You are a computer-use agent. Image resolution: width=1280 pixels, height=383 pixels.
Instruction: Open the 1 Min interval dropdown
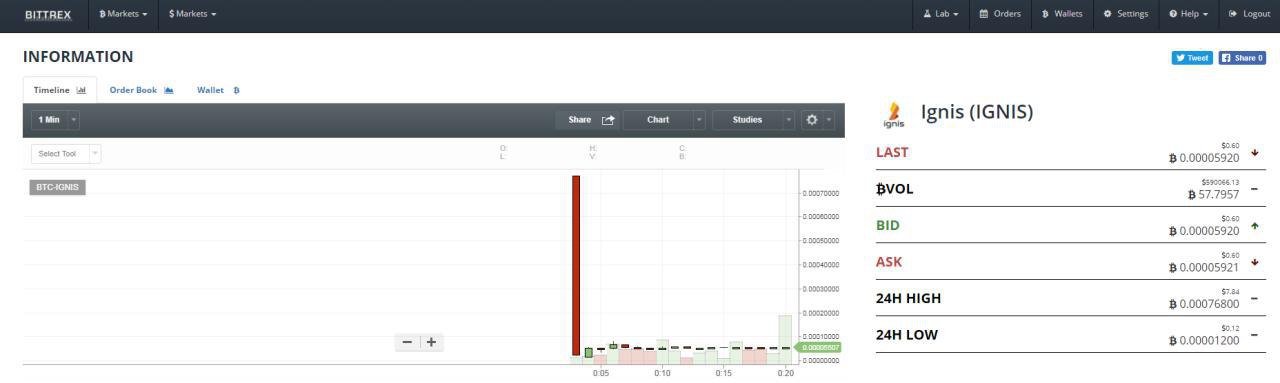(x=56, y=120)
